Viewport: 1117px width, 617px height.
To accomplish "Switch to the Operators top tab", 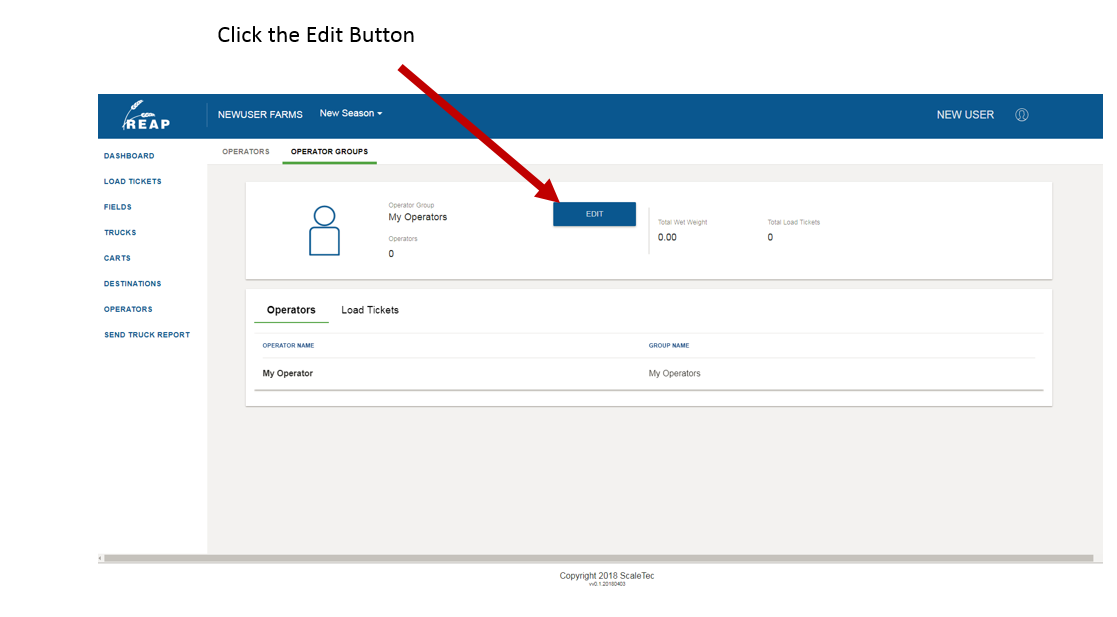I will tap(246, 152).
